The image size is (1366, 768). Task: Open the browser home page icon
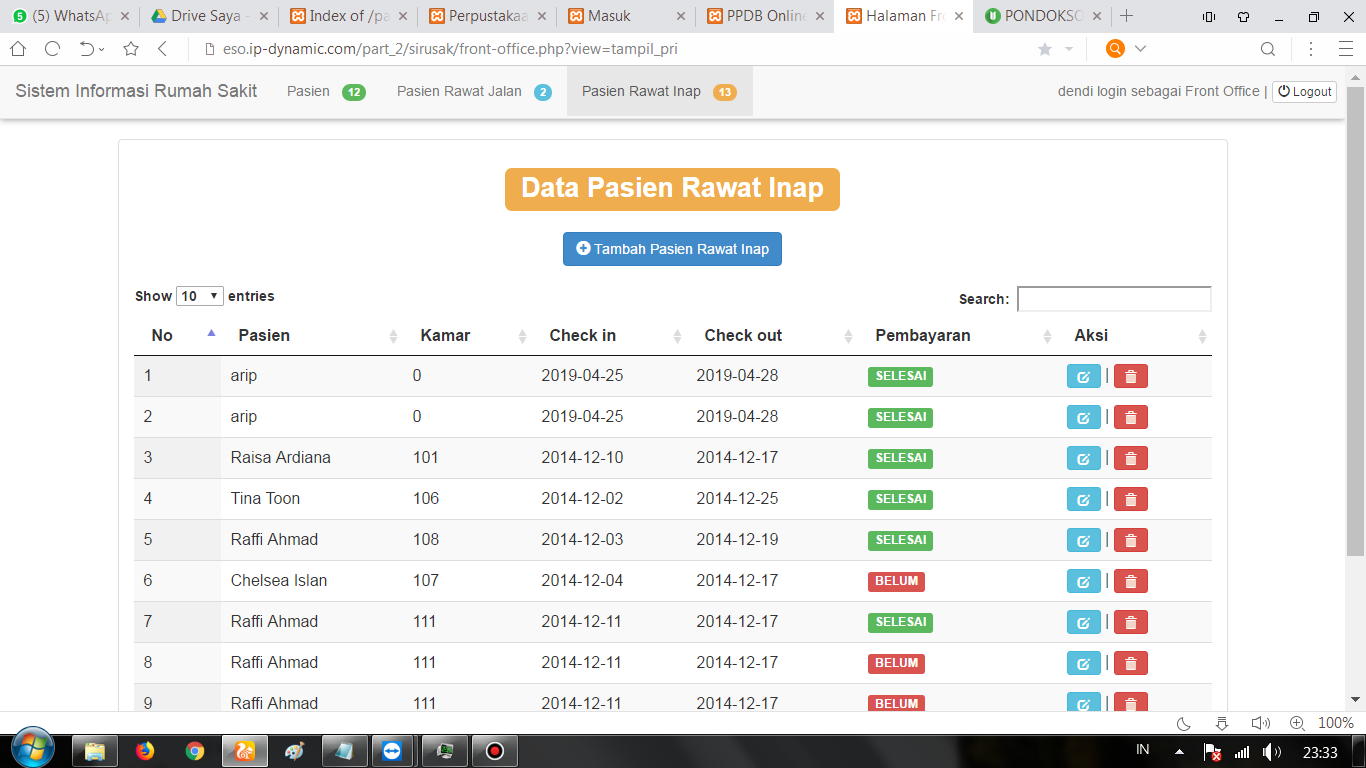(x=18, y=49)
